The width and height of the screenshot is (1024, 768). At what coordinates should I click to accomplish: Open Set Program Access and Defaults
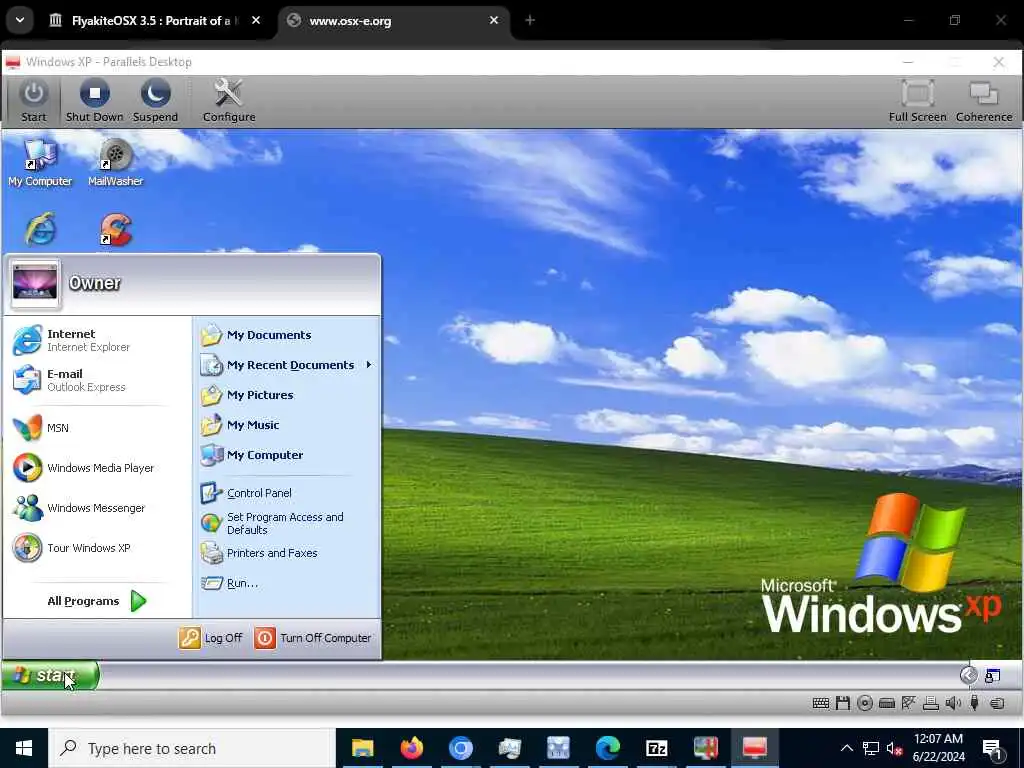[x=287, y=523]
